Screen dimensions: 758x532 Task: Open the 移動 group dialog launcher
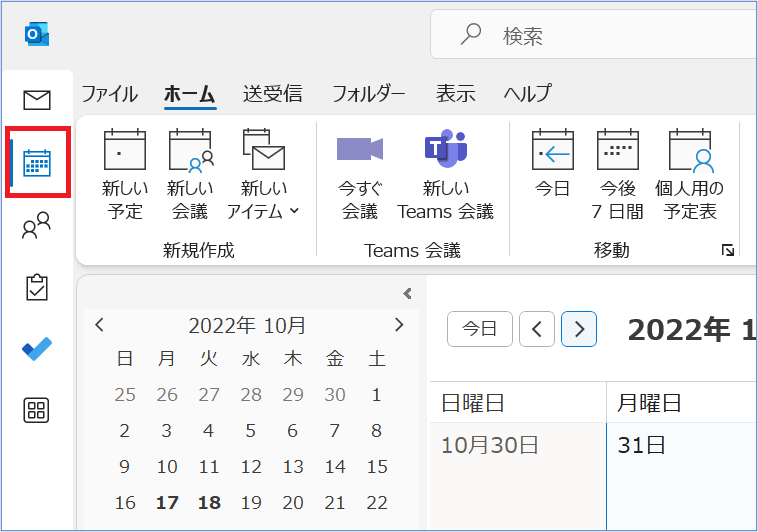(728, 251)
